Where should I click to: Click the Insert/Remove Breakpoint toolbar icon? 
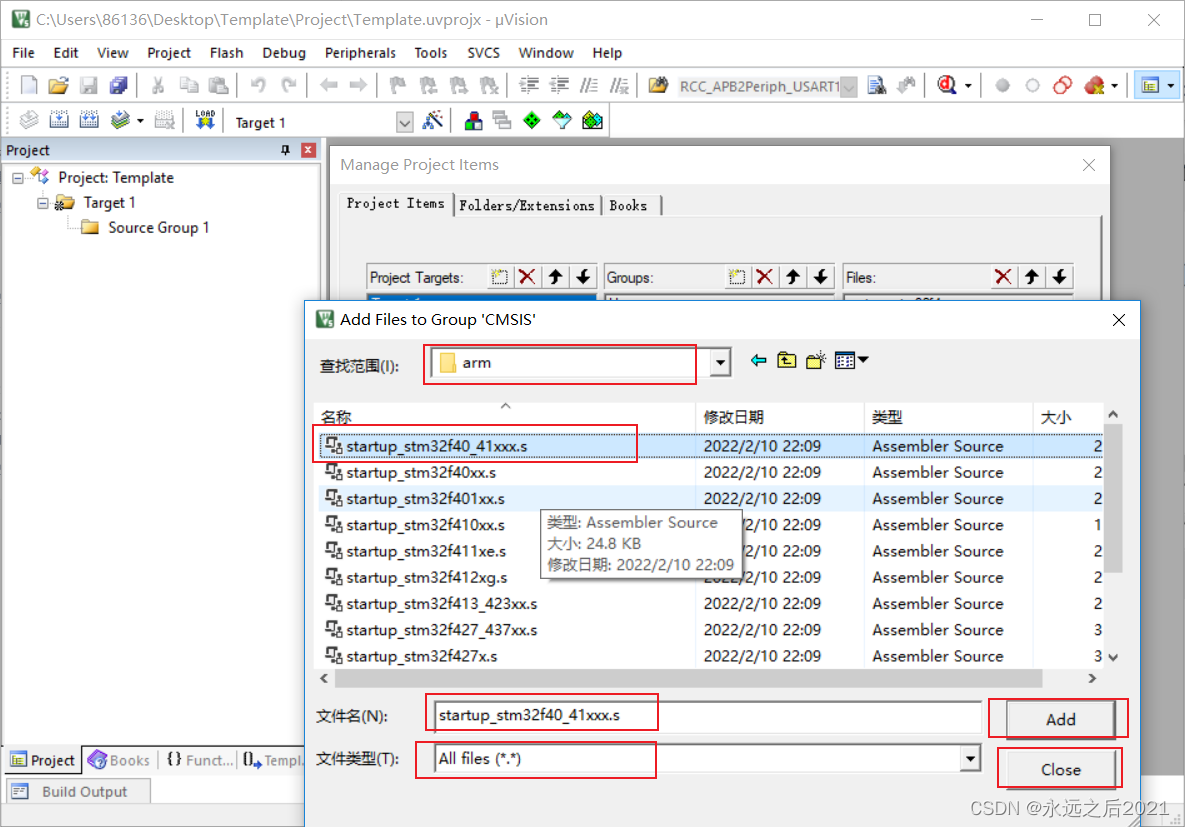point(398,85)
